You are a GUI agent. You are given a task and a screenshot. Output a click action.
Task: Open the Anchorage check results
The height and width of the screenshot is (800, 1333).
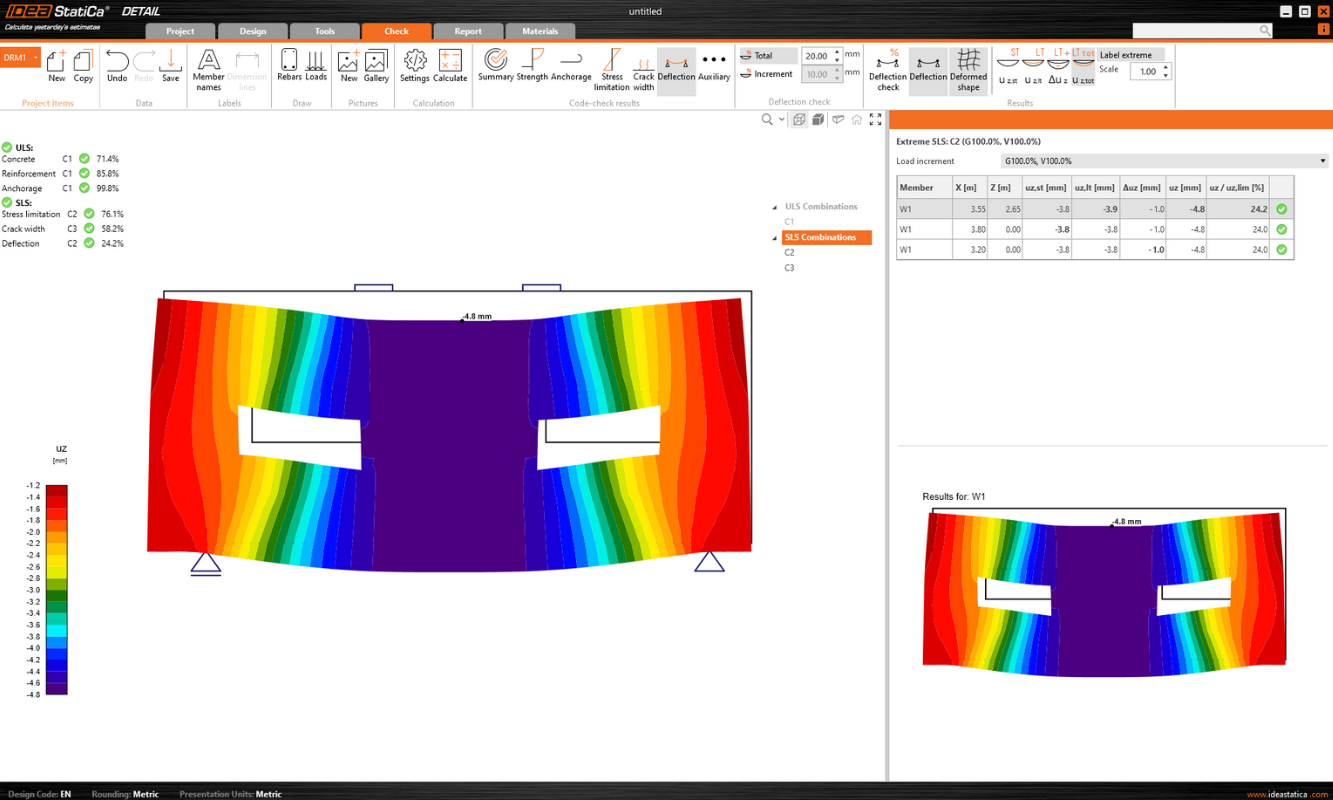tap(571, 65)
